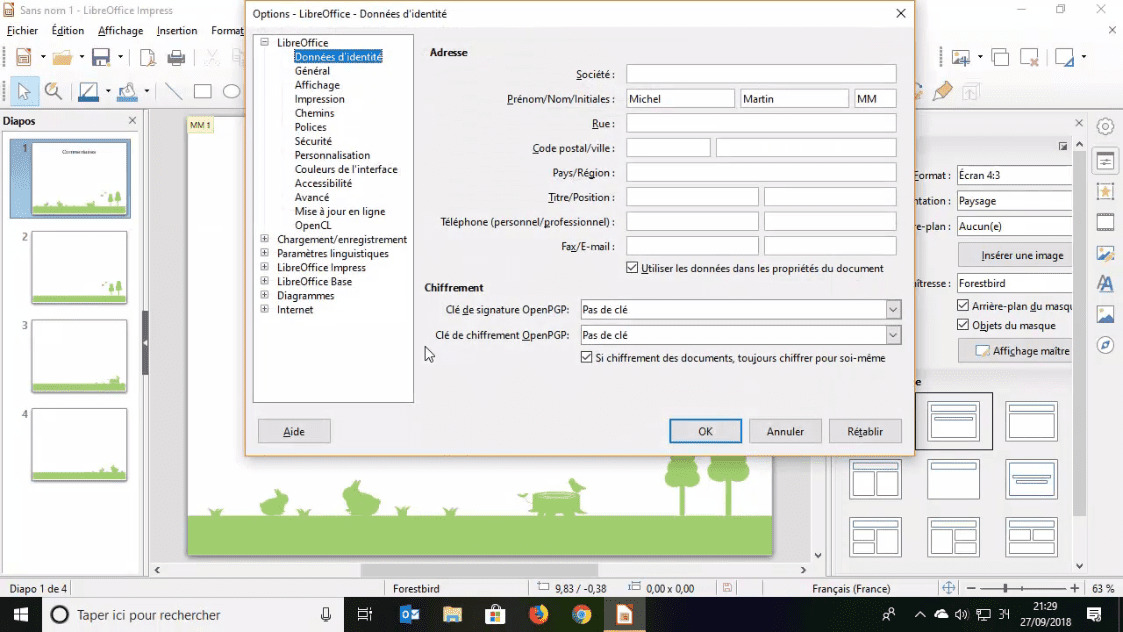1123x632 pixels.
Task: Click 'Insérer une image' sidebar button
Action: [1017, 255]
